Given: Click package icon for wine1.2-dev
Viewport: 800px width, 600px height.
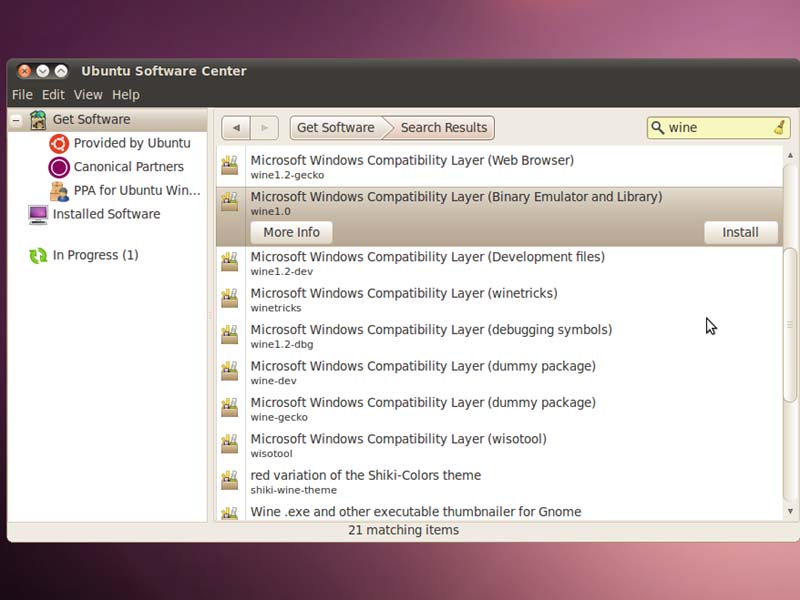Looking at the screenshot, I should [230, 262].
